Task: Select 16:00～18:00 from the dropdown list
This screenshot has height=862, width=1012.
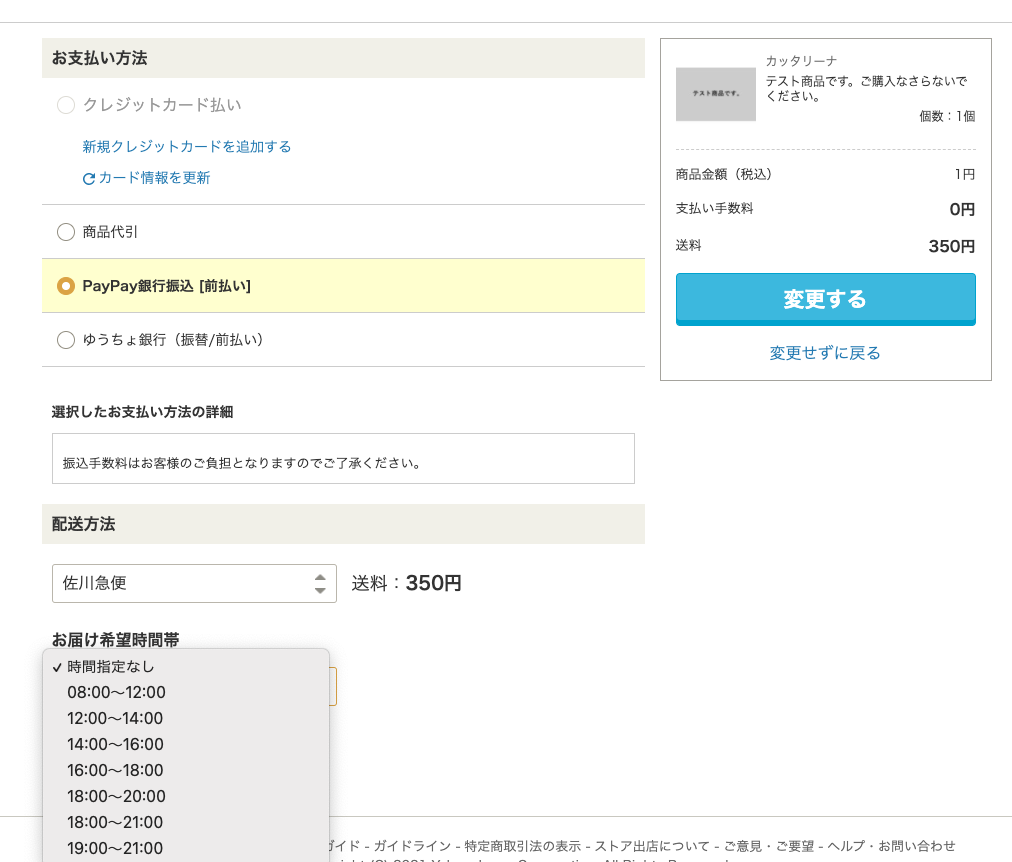Action: click(115, 771)
